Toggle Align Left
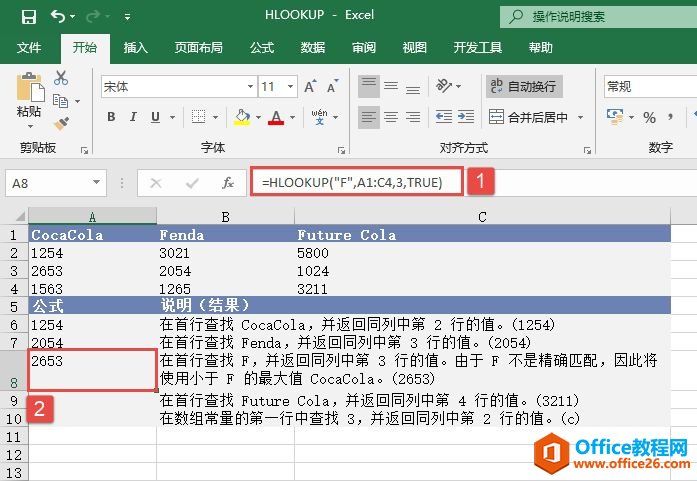 [x=369, y=117]
